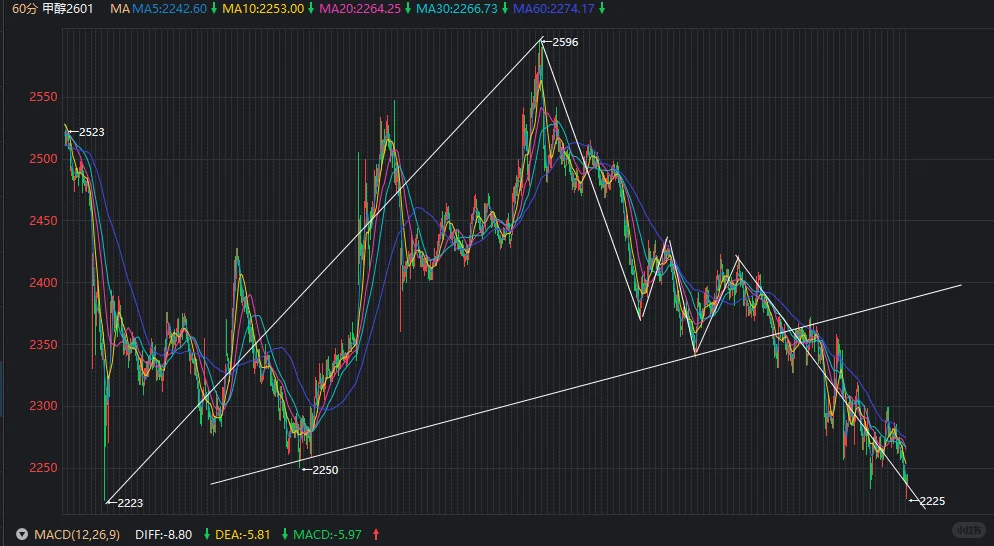Image resolution: width=994 pixels, height=546 pixels.
Task: Select the MA60:2274.17 legend entry
Action: coord(554,9)
